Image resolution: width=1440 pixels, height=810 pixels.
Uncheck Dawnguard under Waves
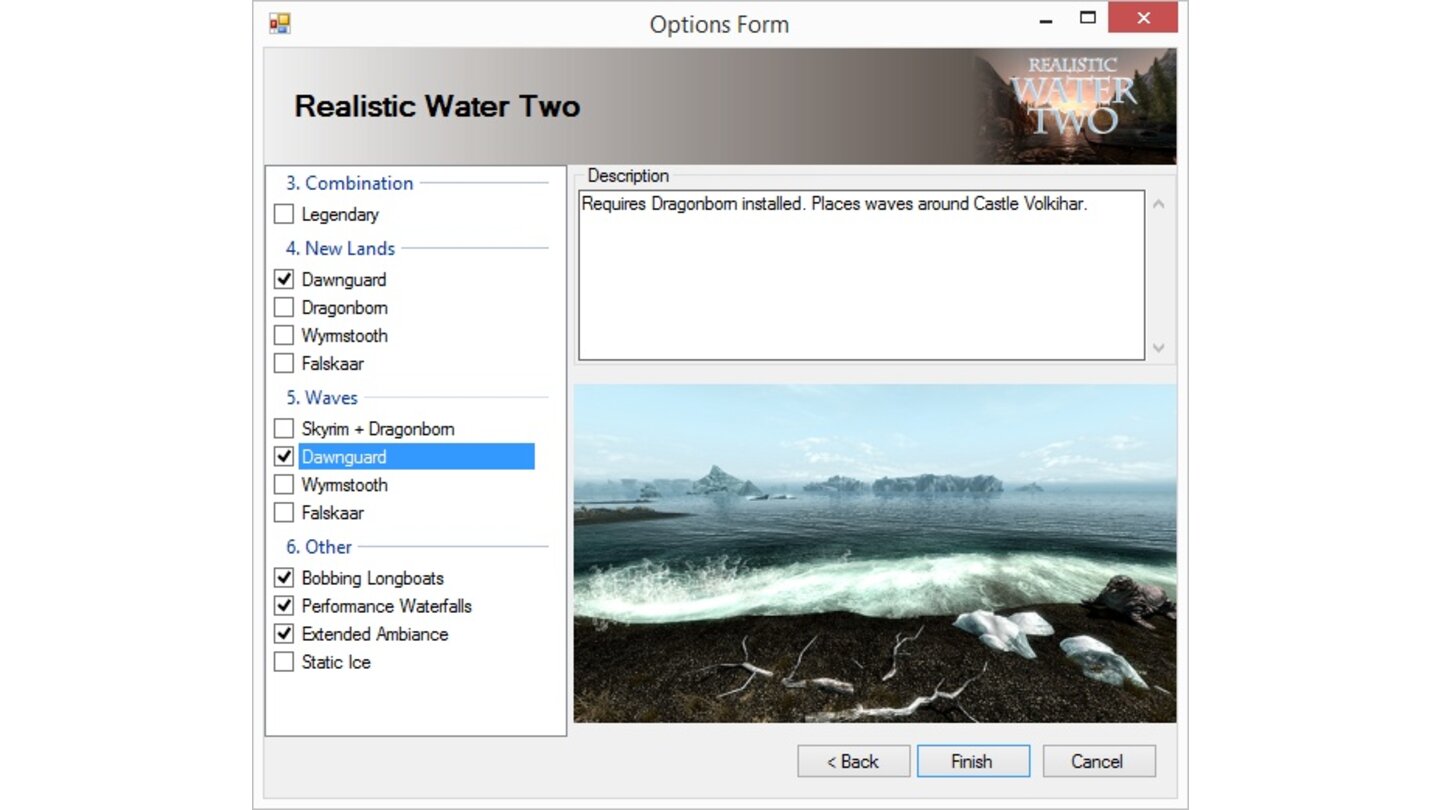[x=284, y=456]
